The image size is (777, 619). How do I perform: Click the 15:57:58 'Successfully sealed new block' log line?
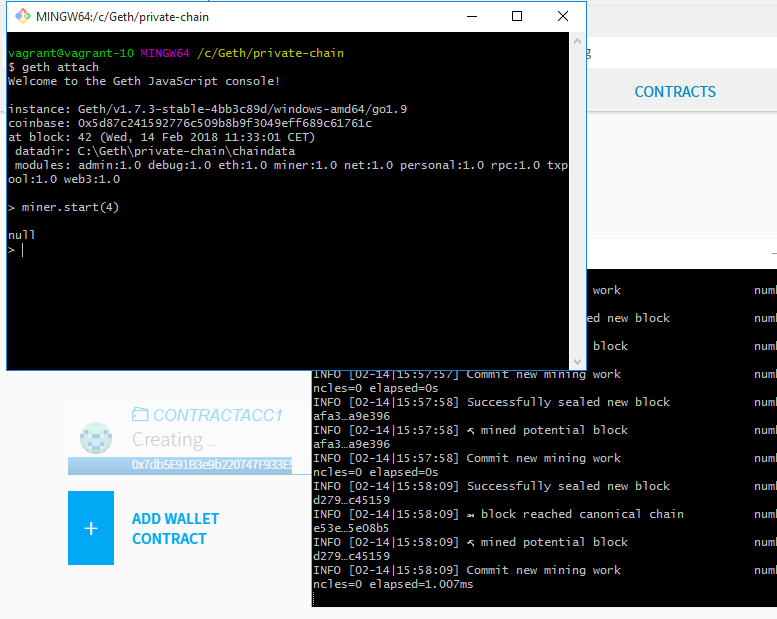491,402
